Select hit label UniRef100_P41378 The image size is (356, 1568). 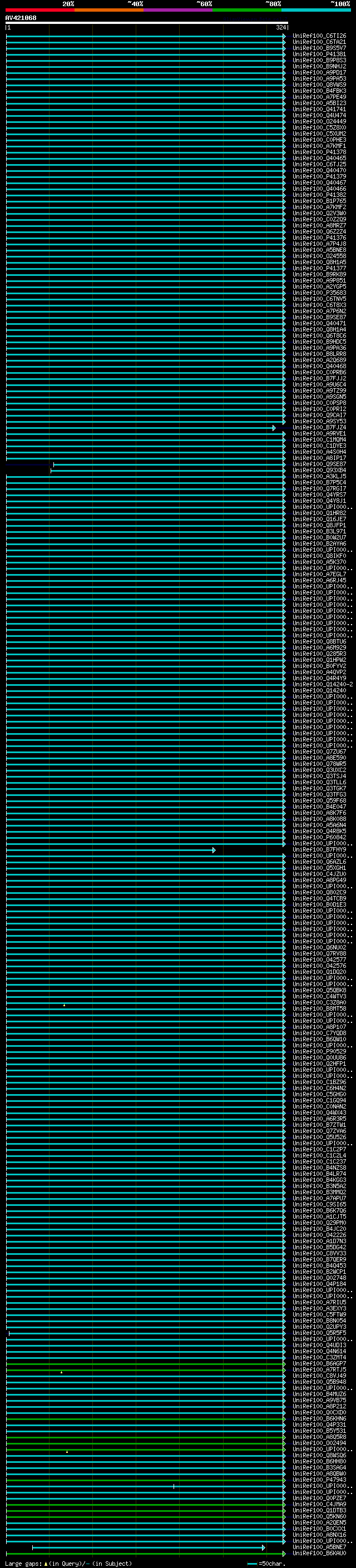319,153
